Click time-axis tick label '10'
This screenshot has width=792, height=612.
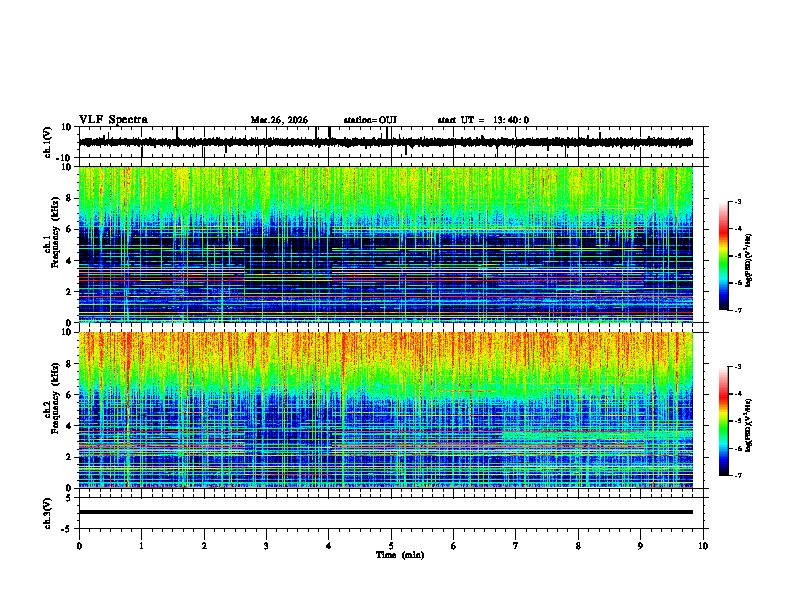[x=703, y=546]
